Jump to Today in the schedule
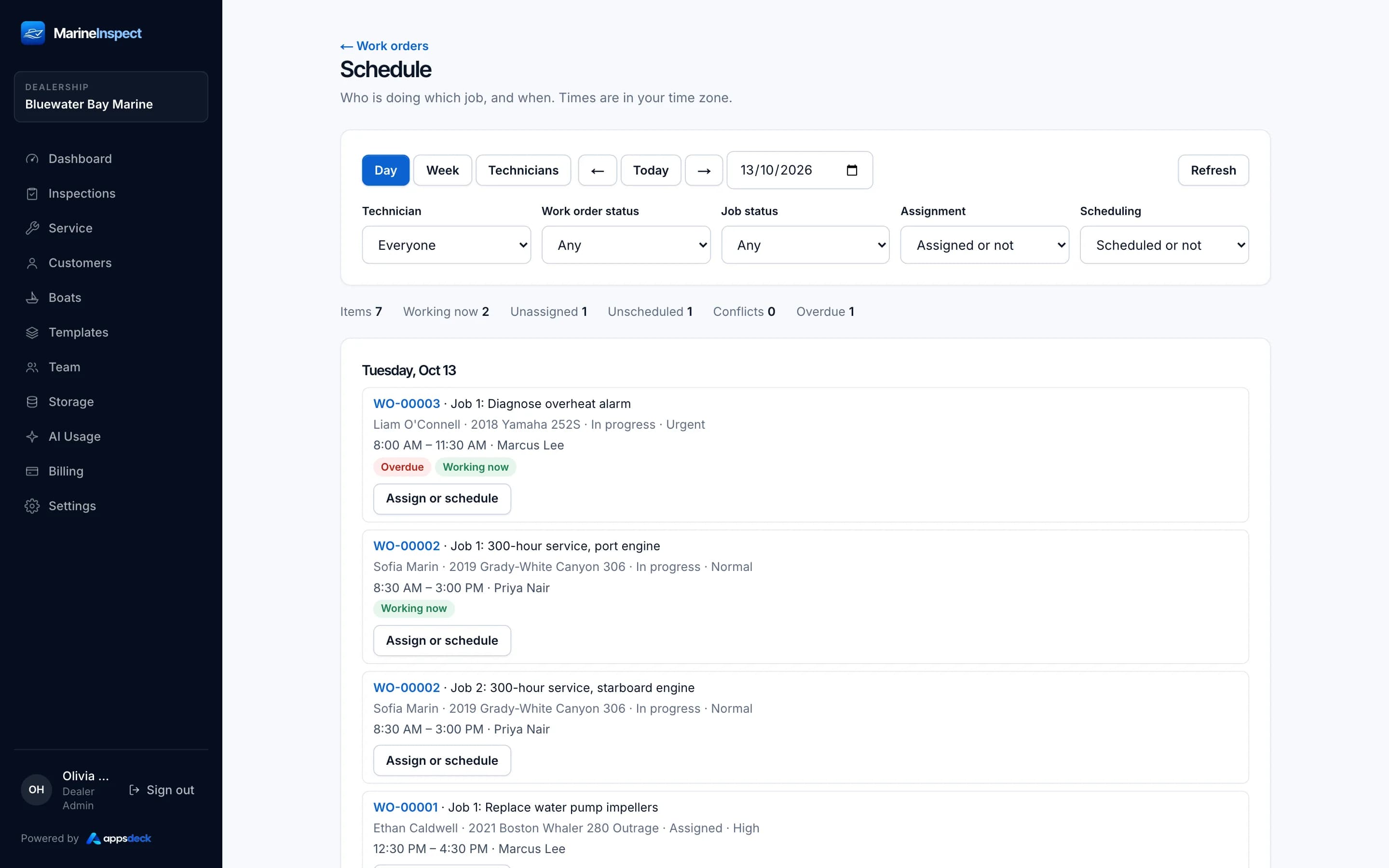 [650, 170]
